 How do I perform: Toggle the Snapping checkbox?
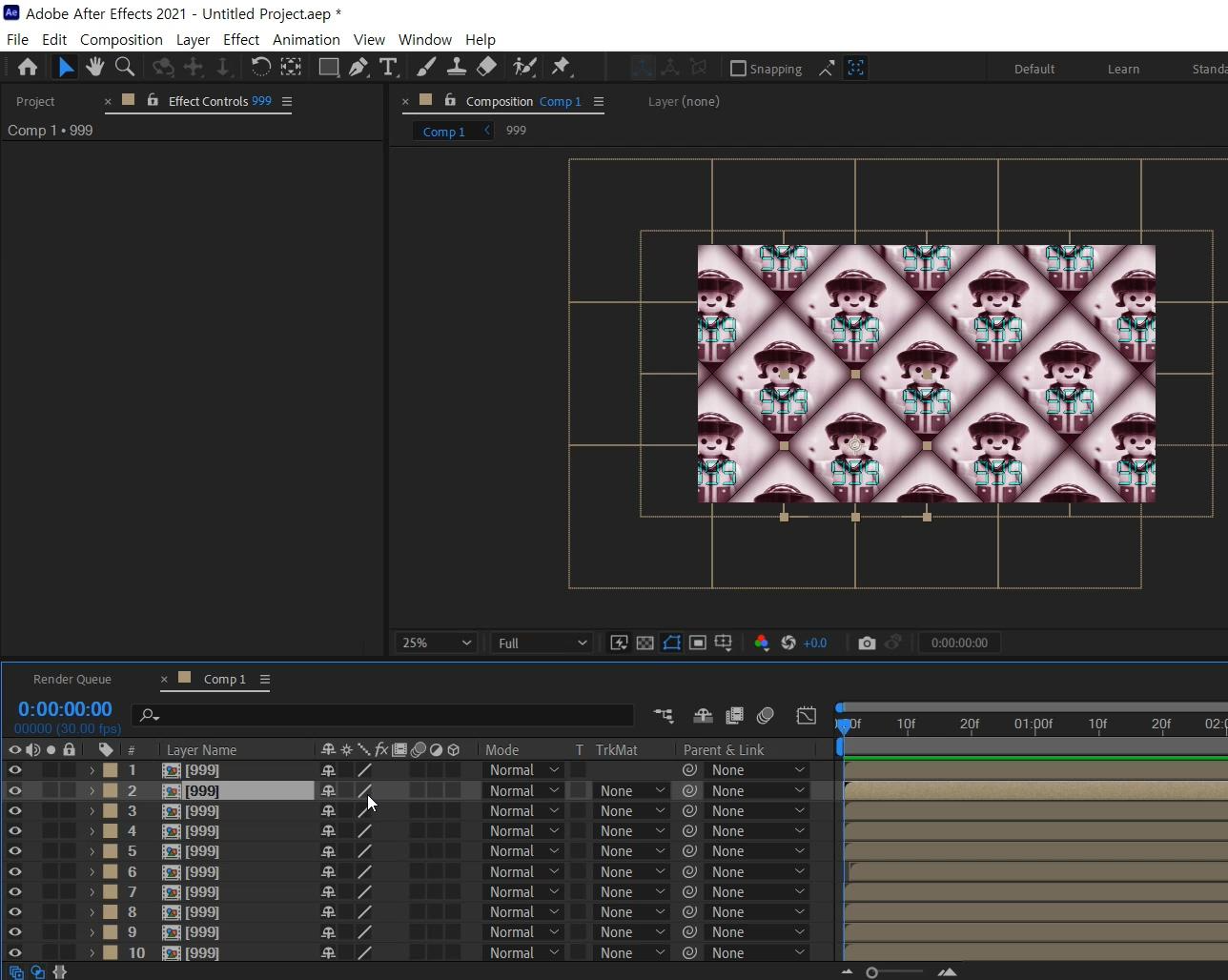(738, 69)
